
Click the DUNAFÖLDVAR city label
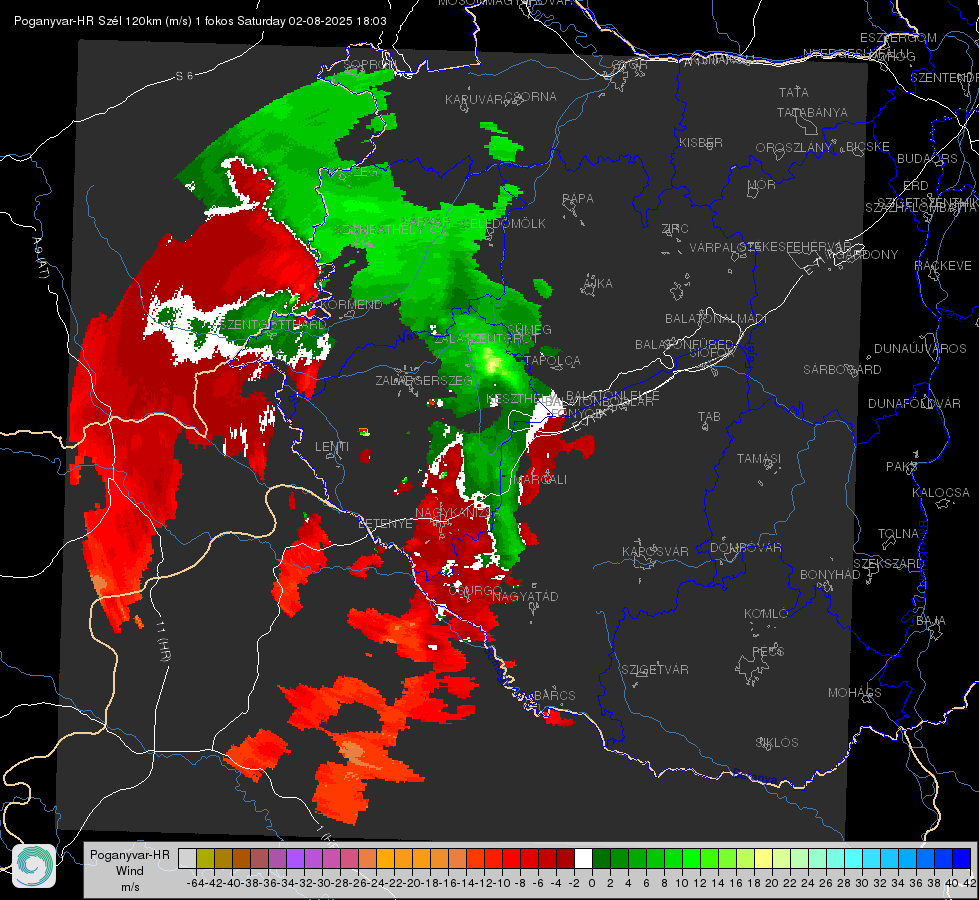tap(914, 404)
